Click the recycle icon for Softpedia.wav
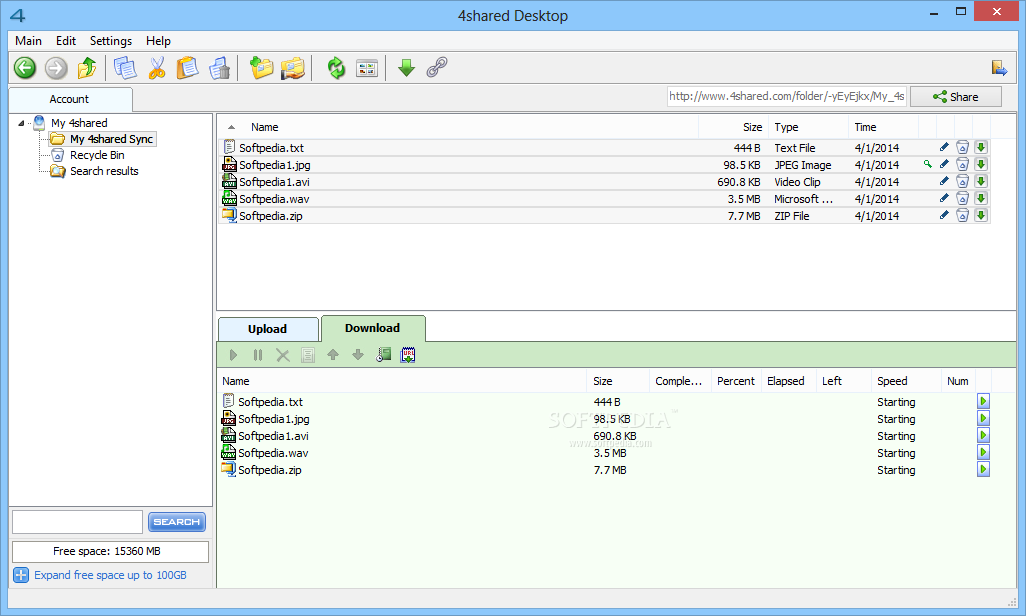The width and height of the screenshot is (1026, 616). pos(962,198)
